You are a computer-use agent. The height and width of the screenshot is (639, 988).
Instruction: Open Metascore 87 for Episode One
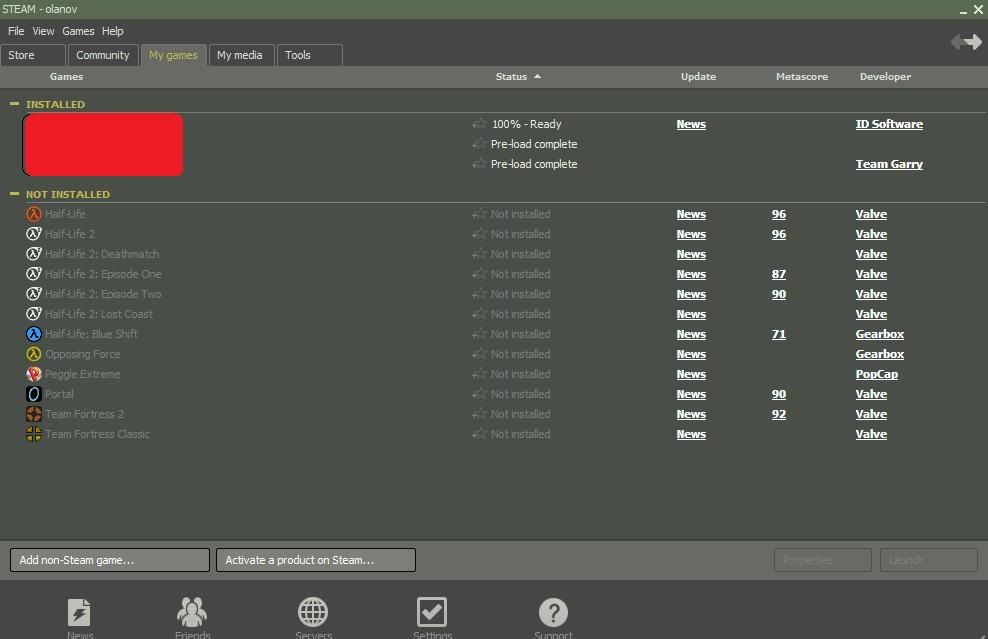coord(779,274)
